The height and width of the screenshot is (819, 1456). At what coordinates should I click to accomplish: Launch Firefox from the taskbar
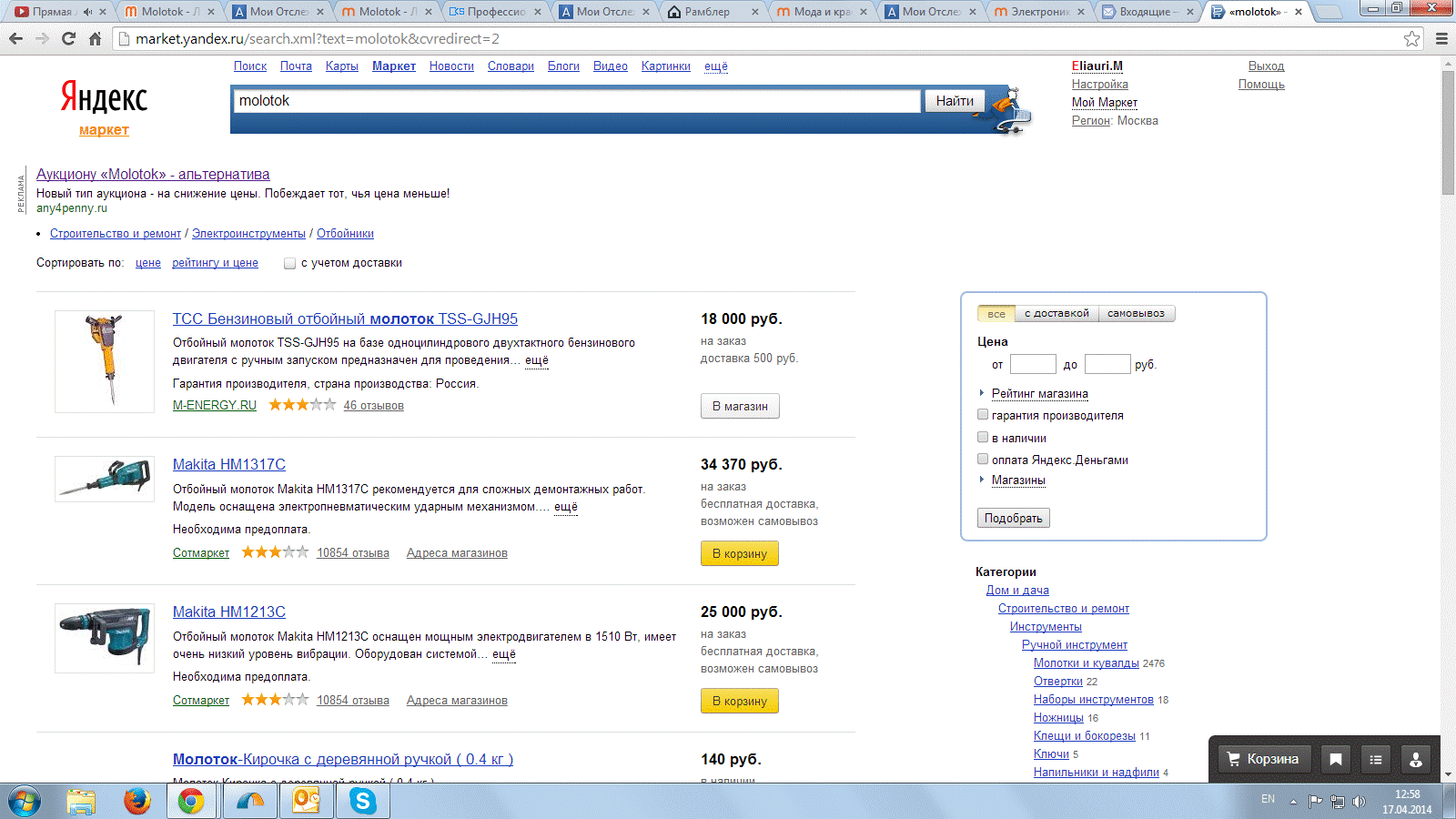point(137,801)
